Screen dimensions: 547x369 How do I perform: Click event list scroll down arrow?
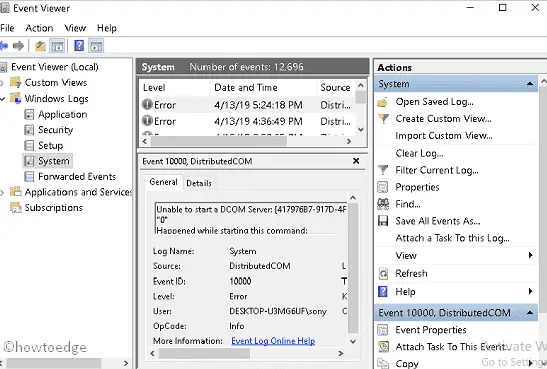coord(361,129)
